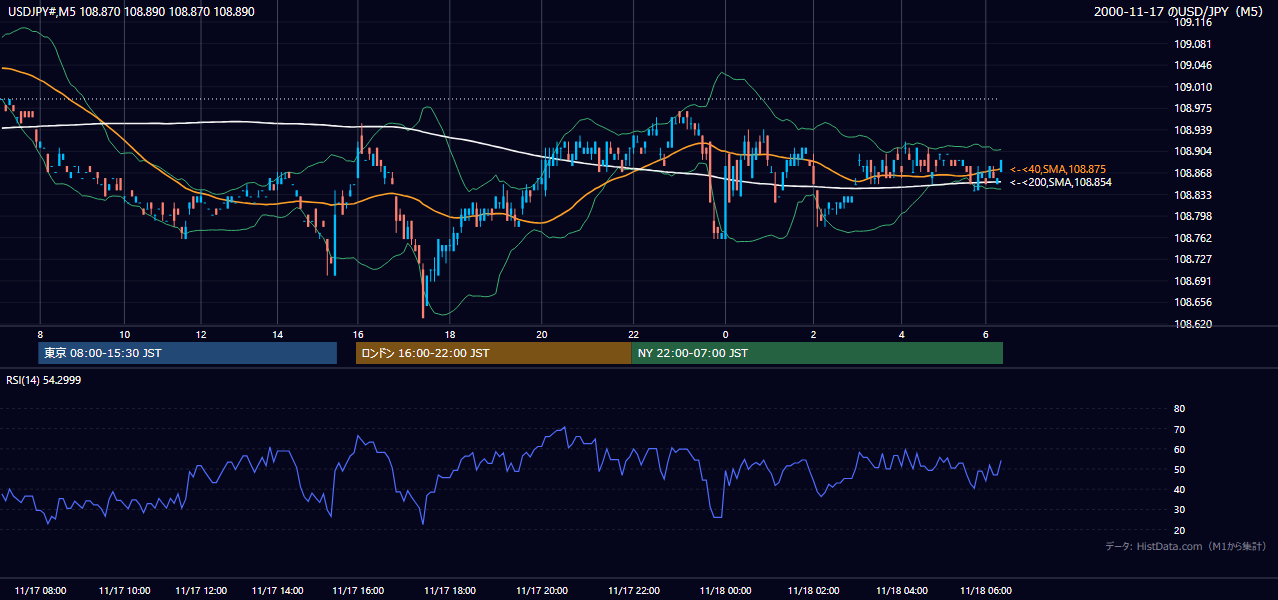
Task: Click the 108.620 price axis label
Action: click(x=1193, y=324)
